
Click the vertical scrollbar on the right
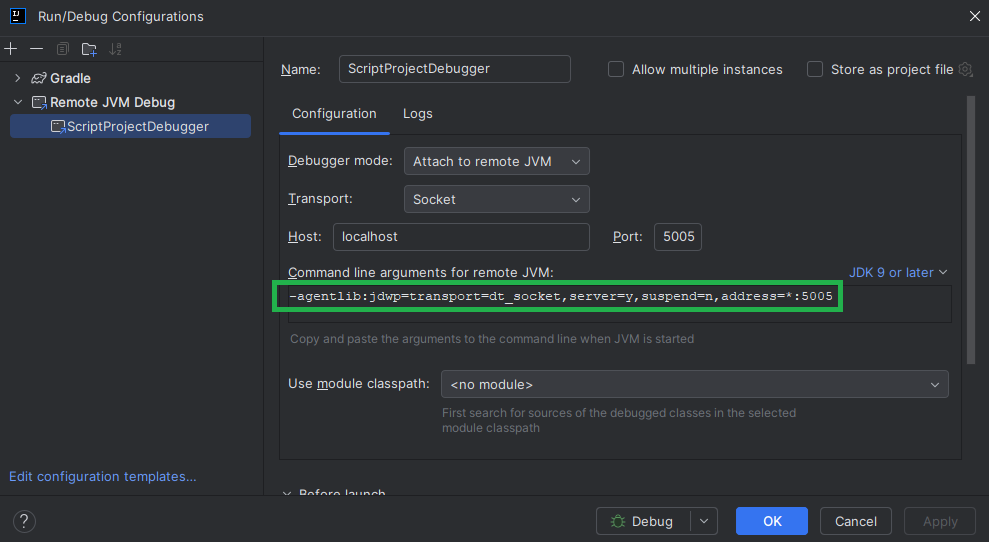(971, 230)
